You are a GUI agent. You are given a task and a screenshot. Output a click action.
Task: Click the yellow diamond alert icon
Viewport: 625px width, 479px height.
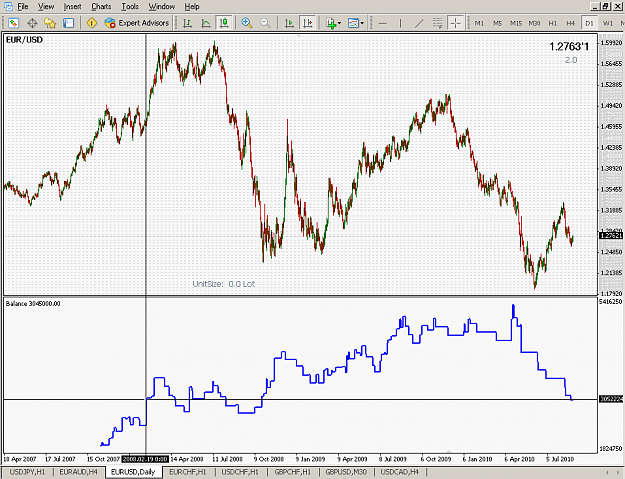[x=92, y=23]
